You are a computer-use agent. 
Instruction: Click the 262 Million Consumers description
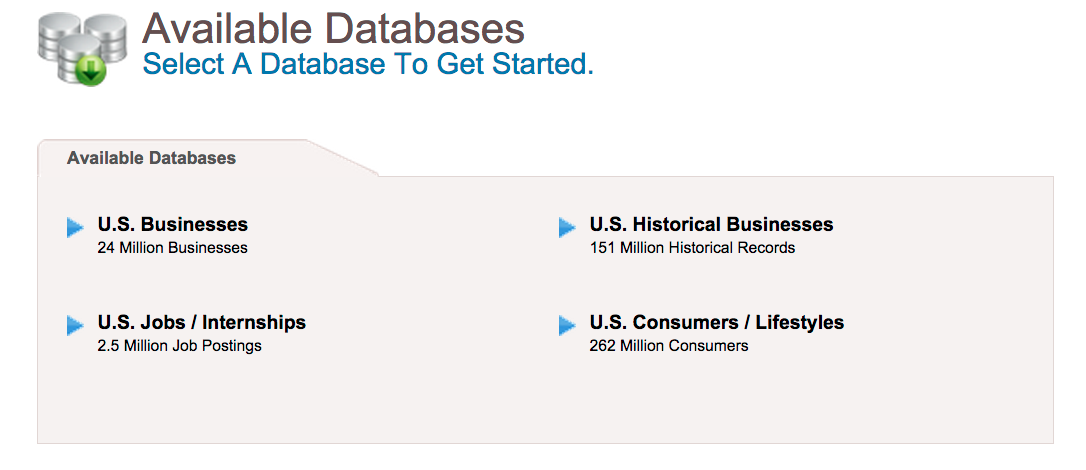(x=668, y=346)
